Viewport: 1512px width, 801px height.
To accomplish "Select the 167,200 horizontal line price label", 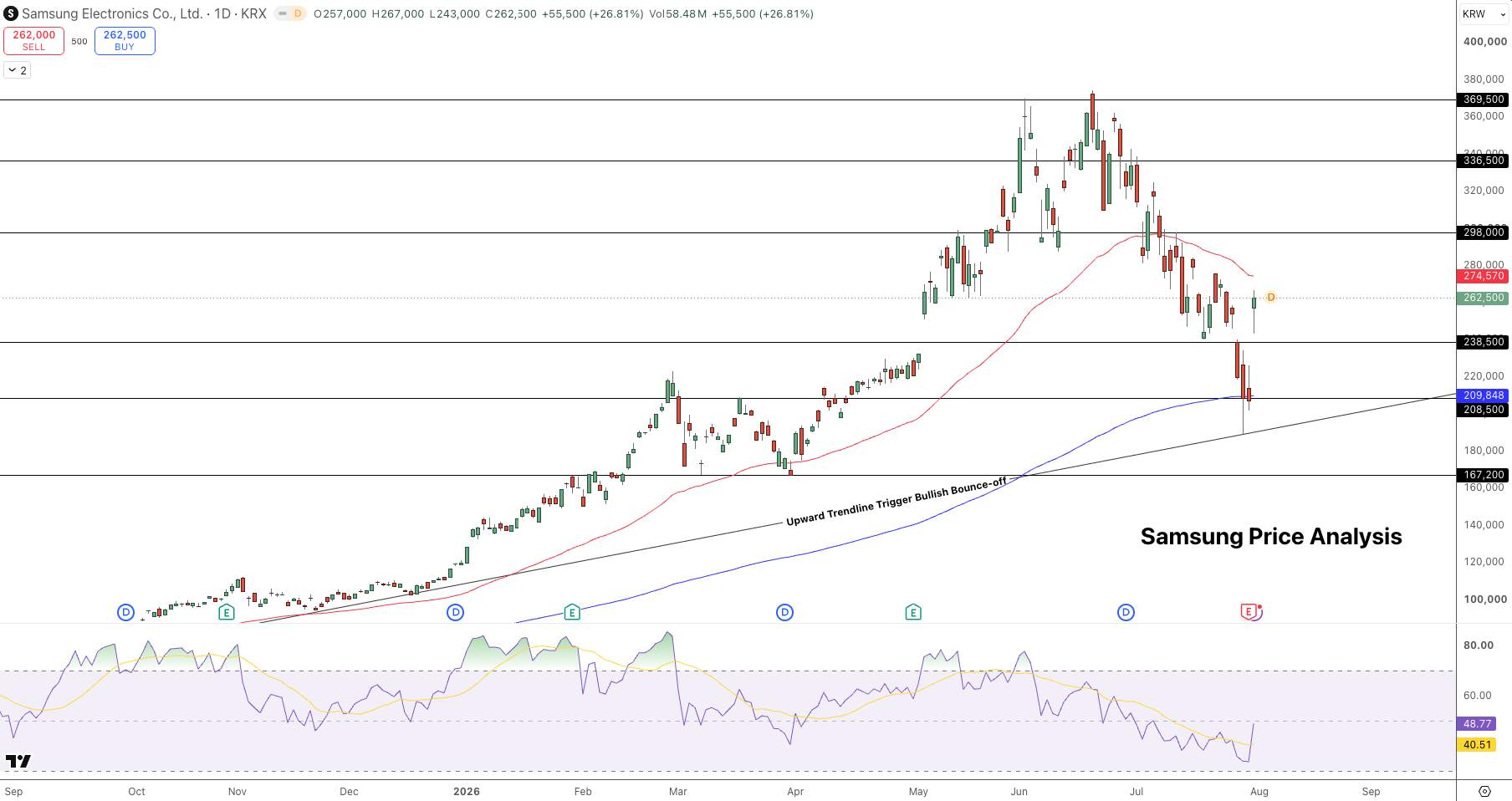I will (x=1484, y=475).
